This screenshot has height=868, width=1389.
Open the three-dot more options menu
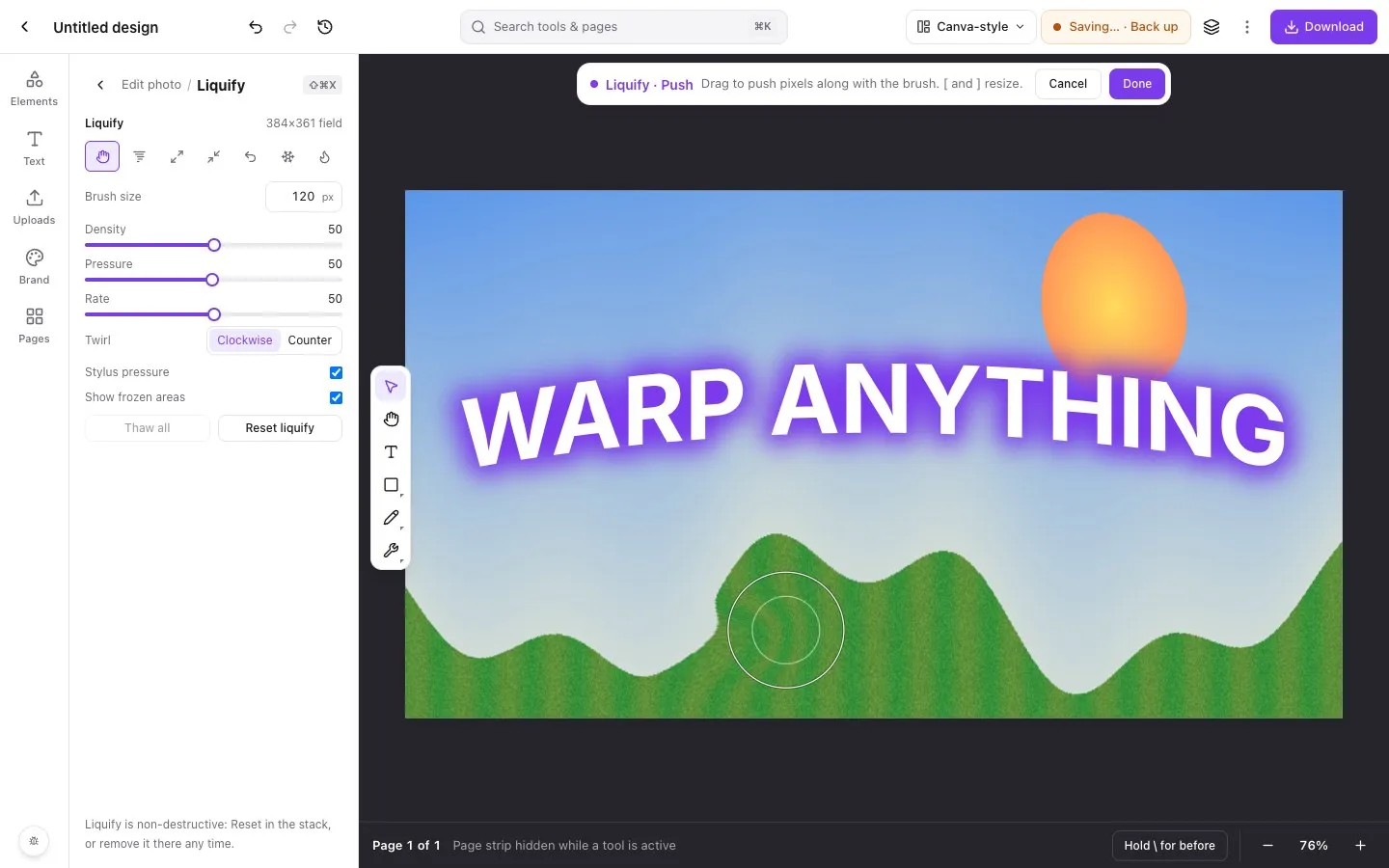tap(1247, 27)
